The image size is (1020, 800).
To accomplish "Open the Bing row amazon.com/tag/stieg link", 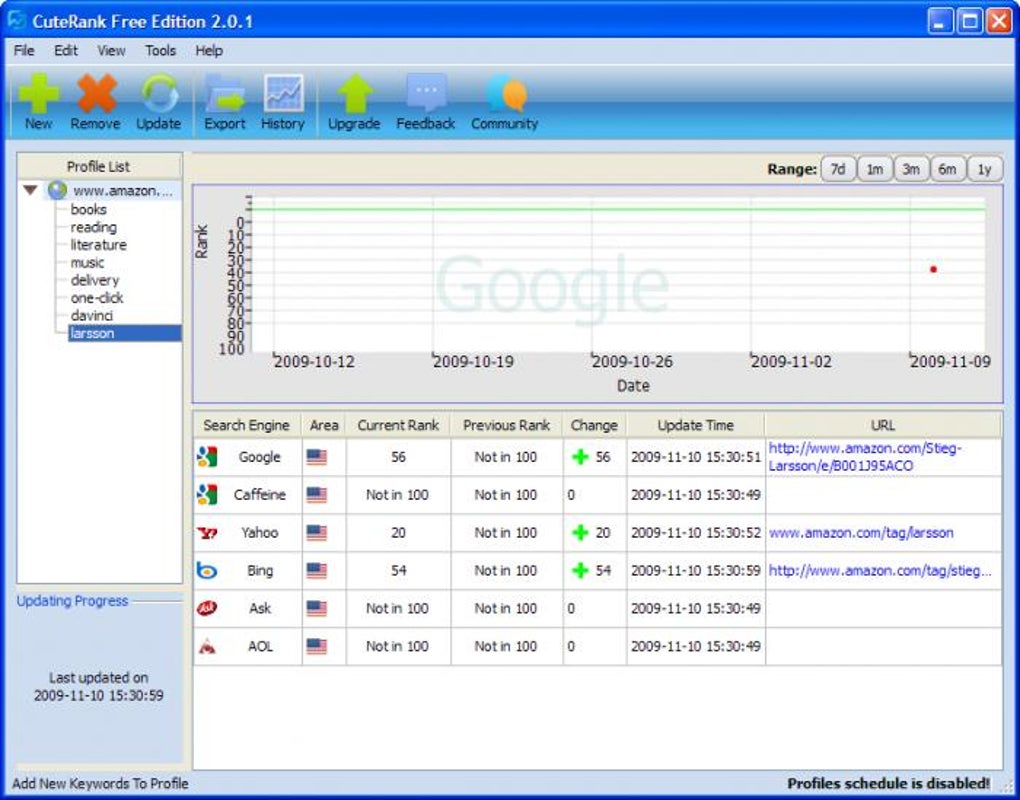I will [x=880, y=571].
